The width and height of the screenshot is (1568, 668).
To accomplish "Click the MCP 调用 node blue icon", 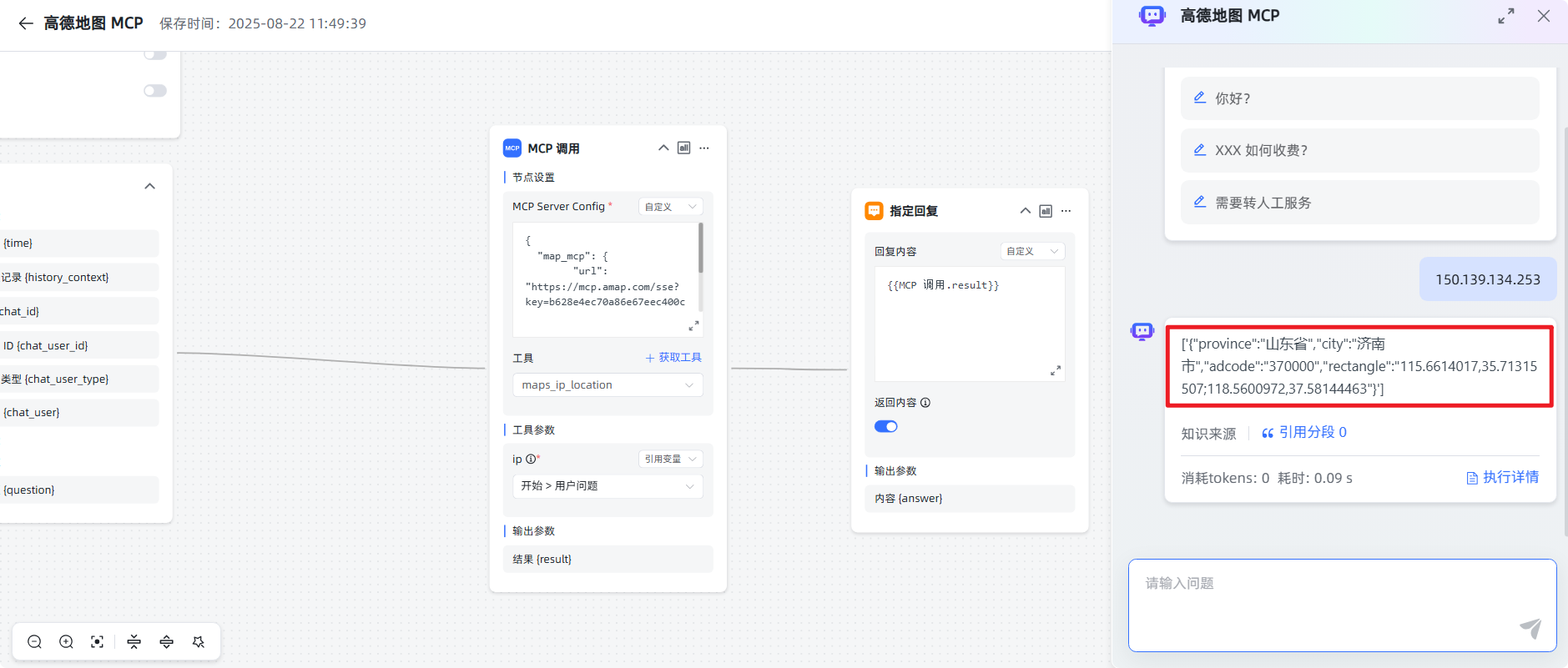I will [512, 148].
